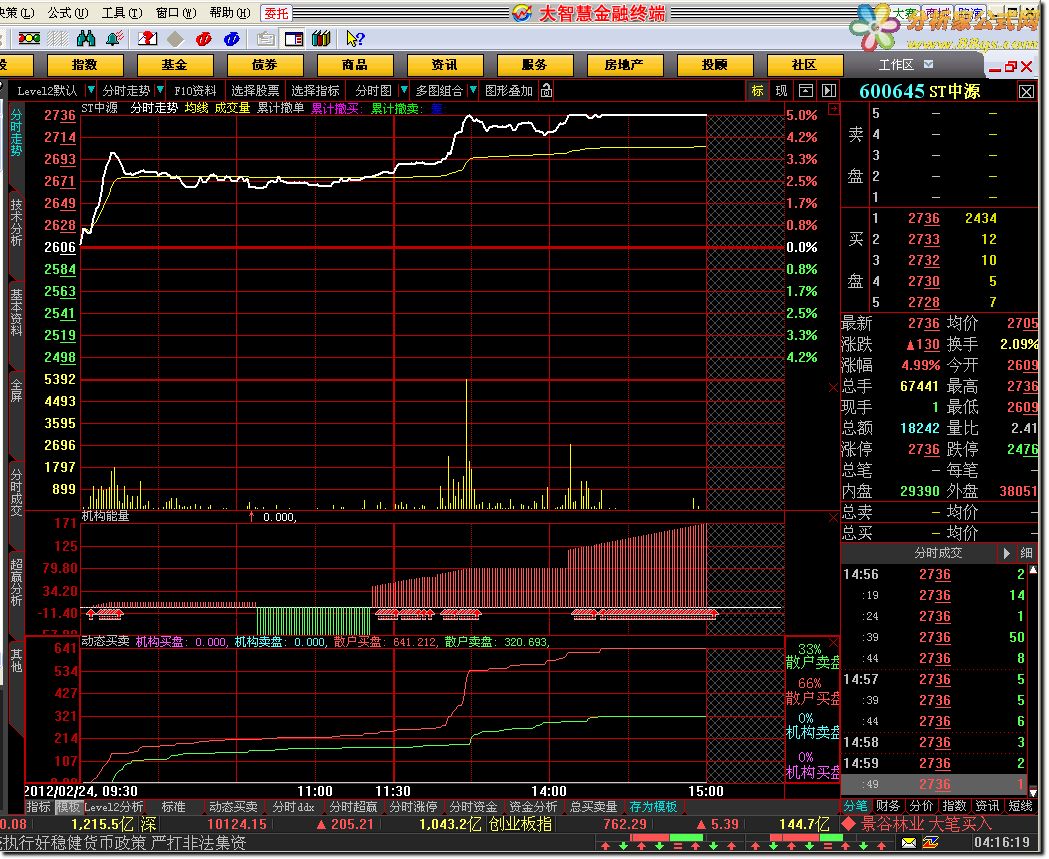This screenshot has height=859, width=1049.
Task: Switch to the 短线 tab in right panel
Action: 1021,805
